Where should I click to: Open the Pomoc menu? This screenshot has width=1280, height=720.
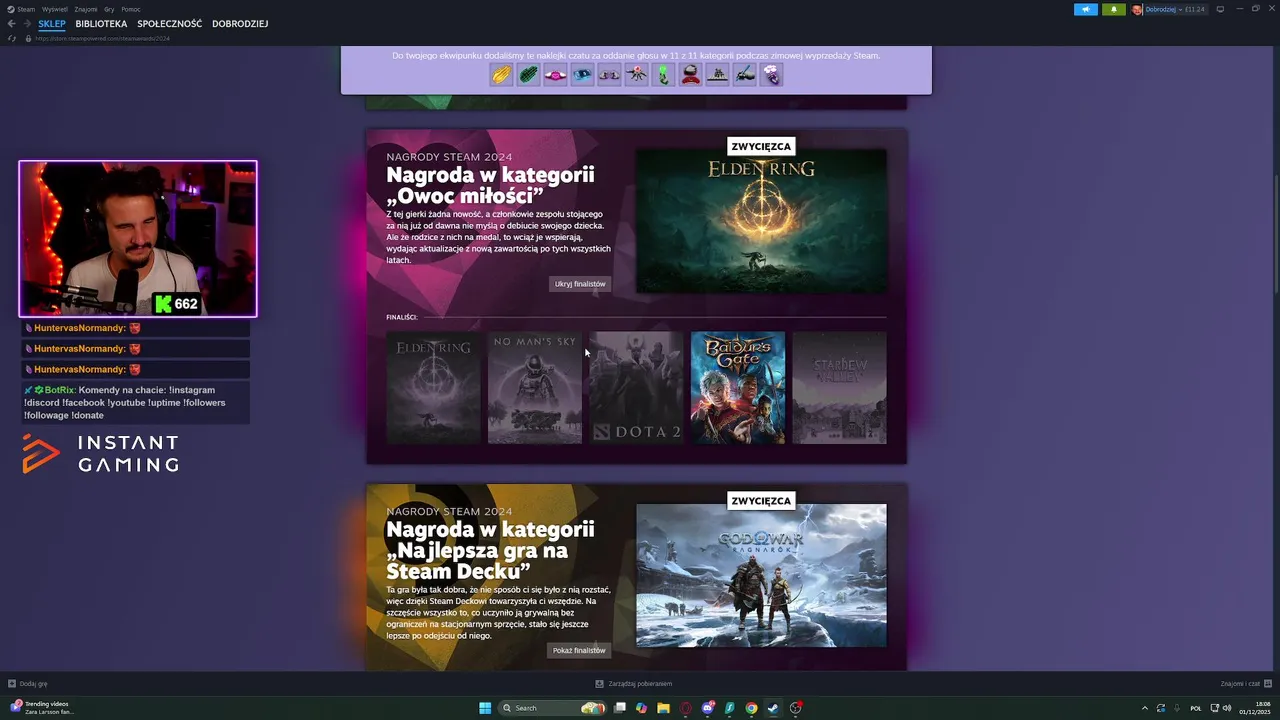tap(130, 9)
